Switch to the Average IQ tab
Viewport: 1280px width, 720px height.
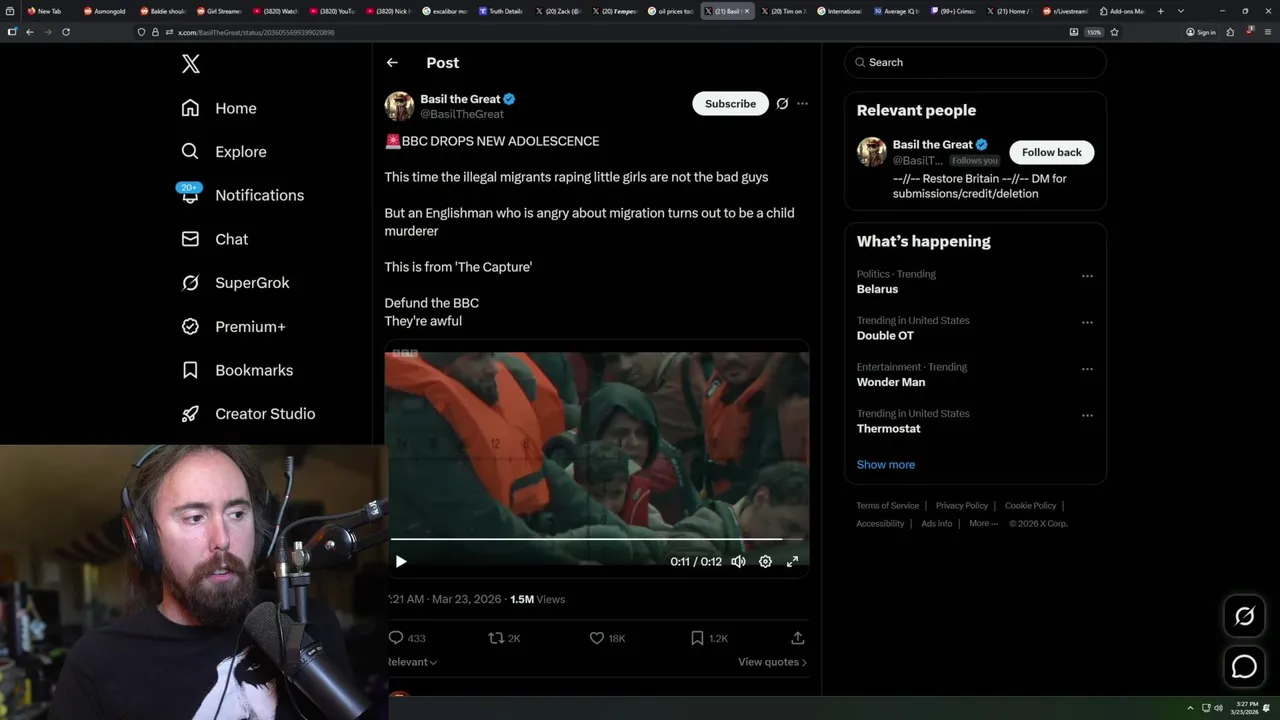tap(896, 11)
